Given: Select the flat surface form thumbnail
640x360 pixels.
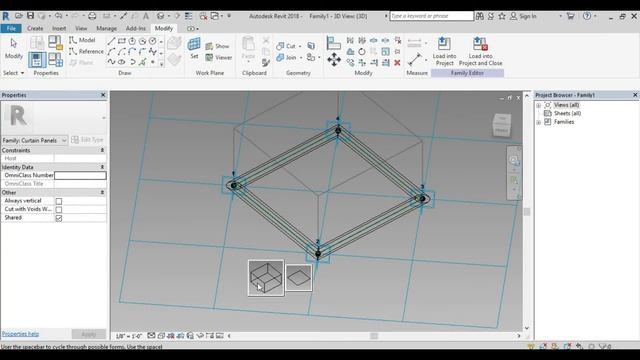Looking at the screenshot, I should (299, 278).
